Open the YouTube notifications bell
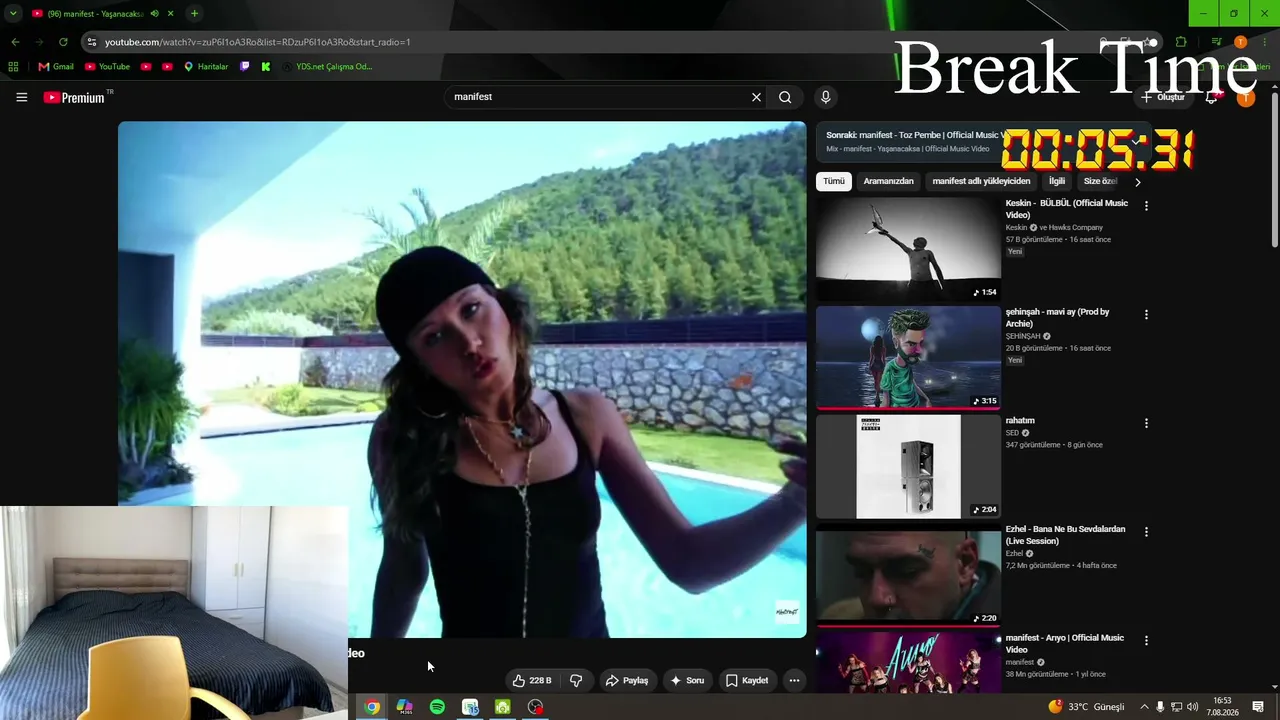 (1212, 97)
